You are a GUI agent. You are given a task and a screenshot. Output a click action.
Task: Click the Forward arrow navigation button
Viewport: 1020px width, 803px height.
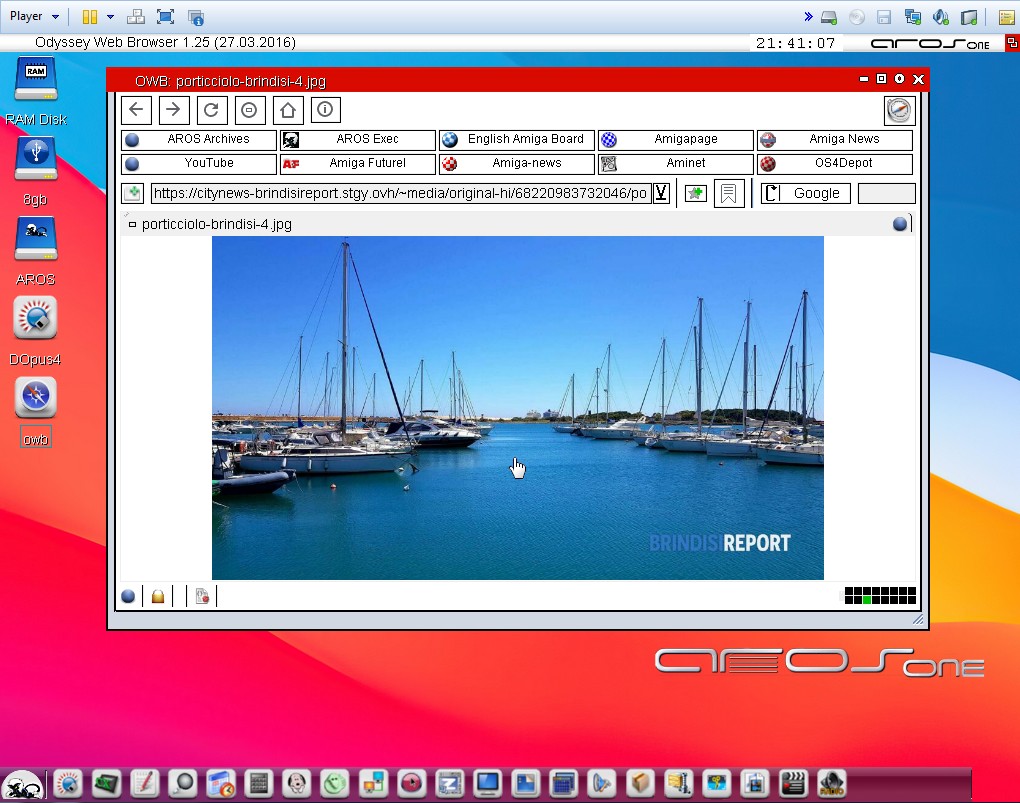pyautogui.click(x=174, y=110)
